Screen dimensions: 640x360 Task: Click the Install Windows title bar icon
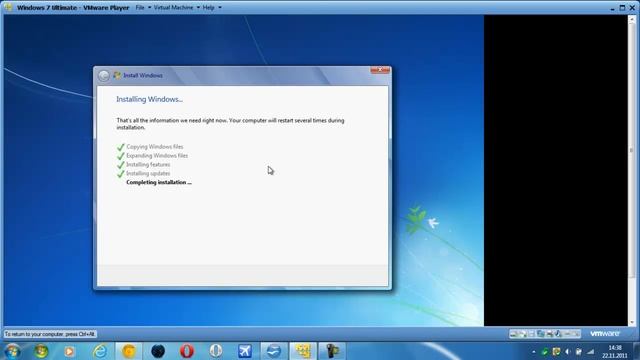point(117,76)
